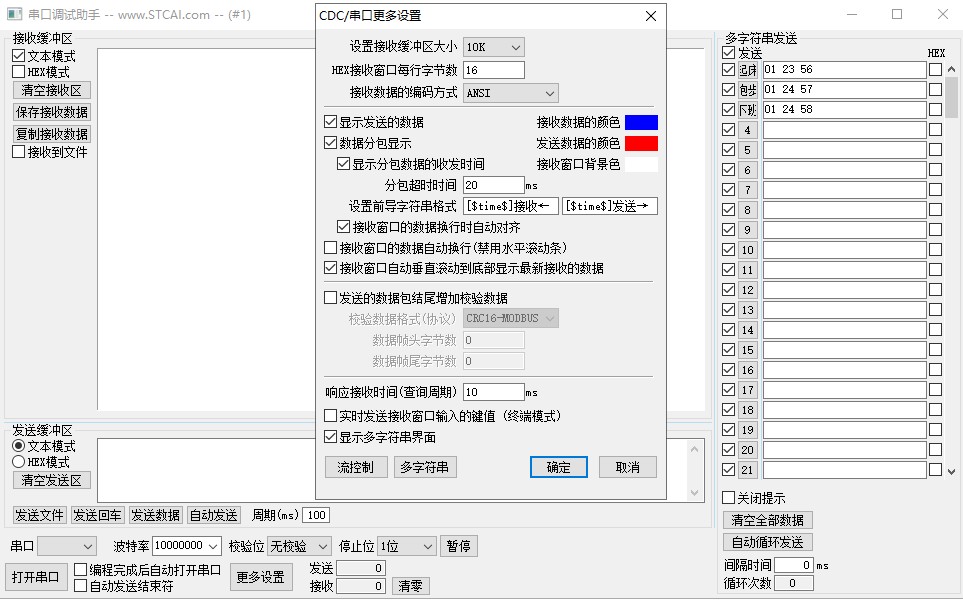Image resolution: width=963 pixels, height=600 pixels.
Task: Click string field containing 01 24 57
Action: pyautogui.click(x=844, y=90)
